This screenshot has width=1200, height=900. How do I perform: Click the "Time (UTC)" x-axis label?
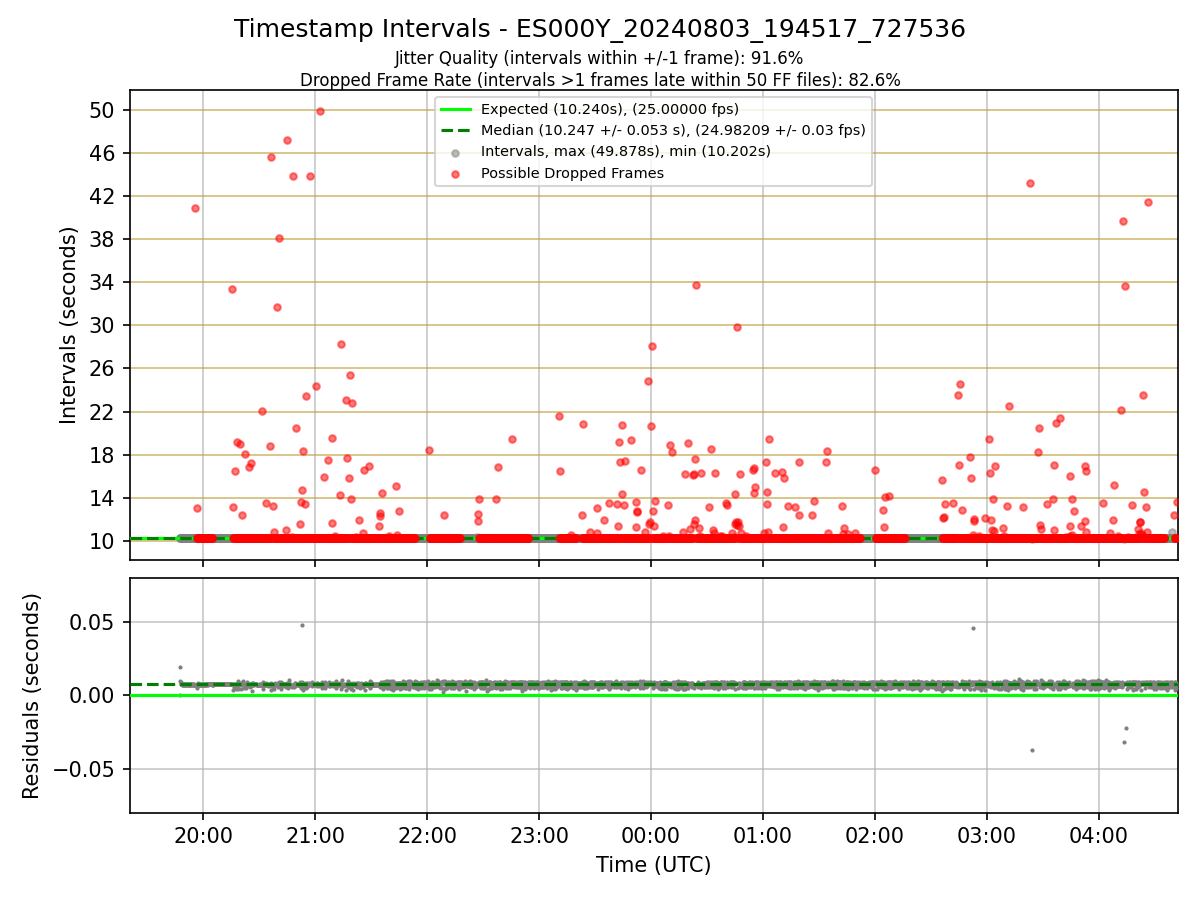point(653,865)
